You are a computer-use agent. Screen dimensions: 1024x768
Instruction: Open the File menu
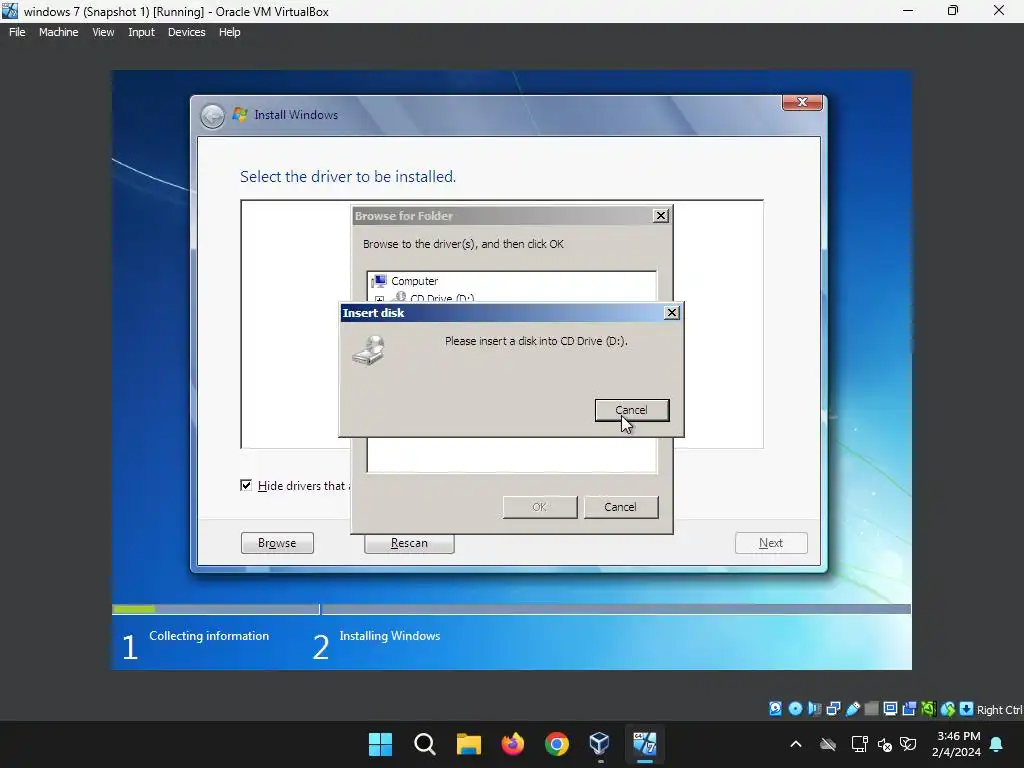click(17, 32)
